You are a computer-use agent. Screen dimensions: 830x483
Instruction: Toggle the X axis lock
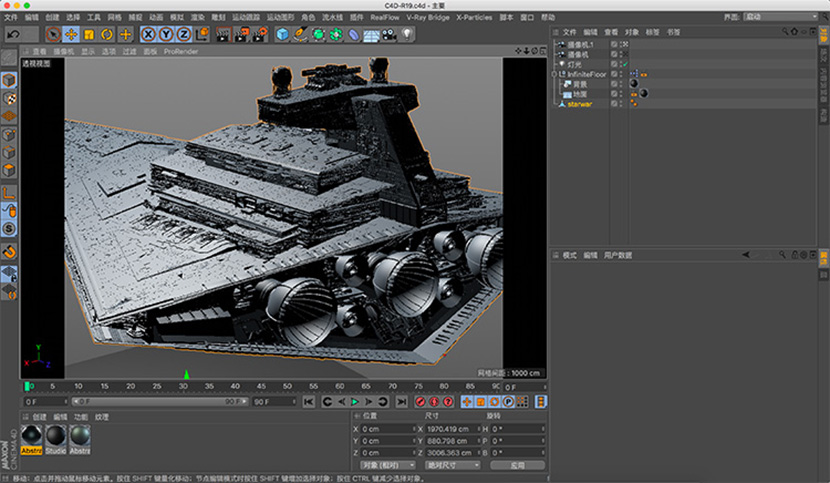[148, 34]
